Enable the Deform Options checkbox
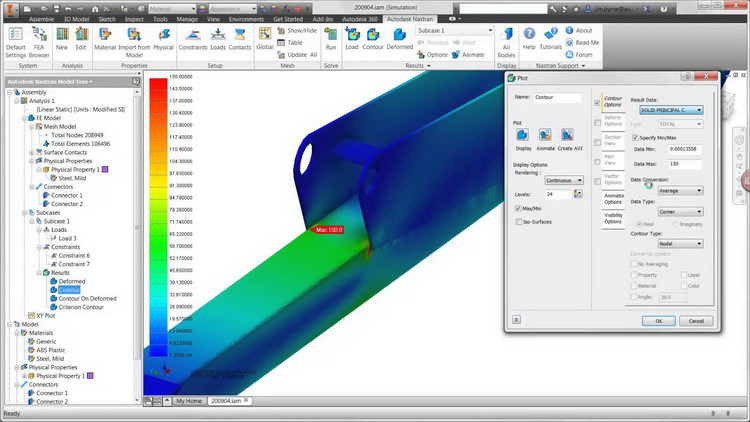The width and height of the screenshot is (750, 422). coord(597,123)
